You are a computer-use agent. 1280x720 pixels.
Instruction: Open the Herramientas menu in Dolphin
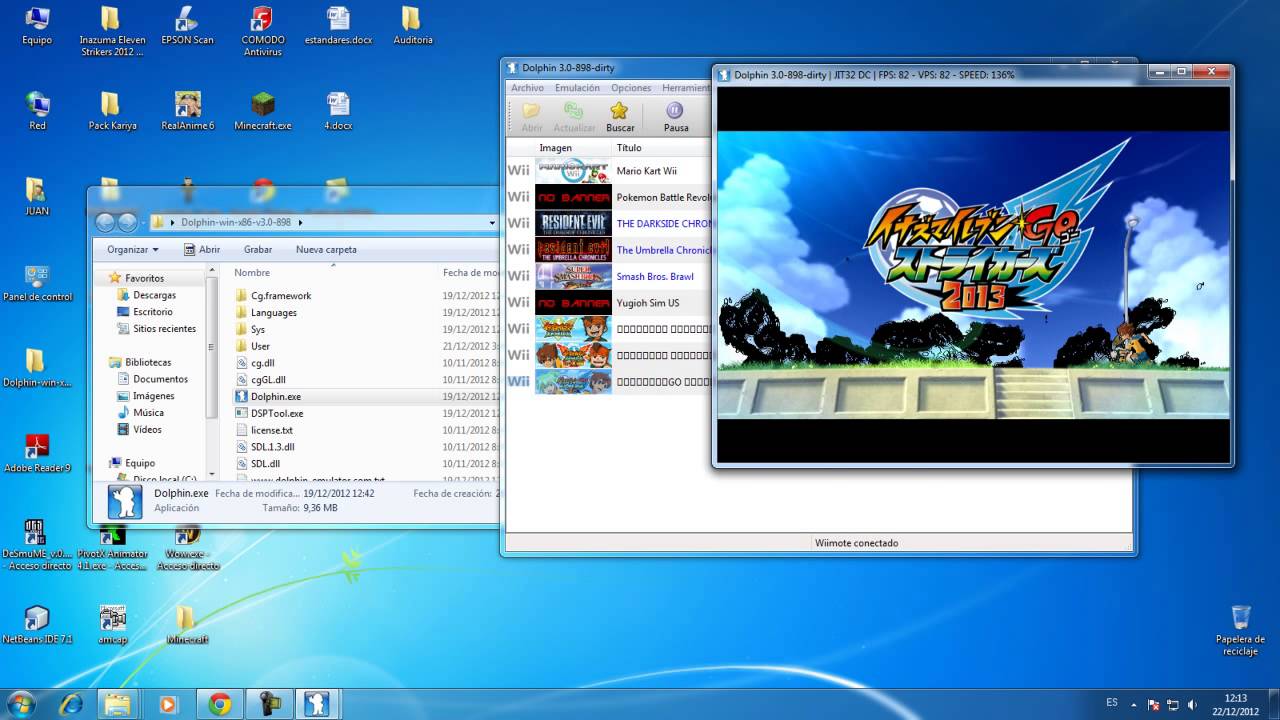coord(686,88)
